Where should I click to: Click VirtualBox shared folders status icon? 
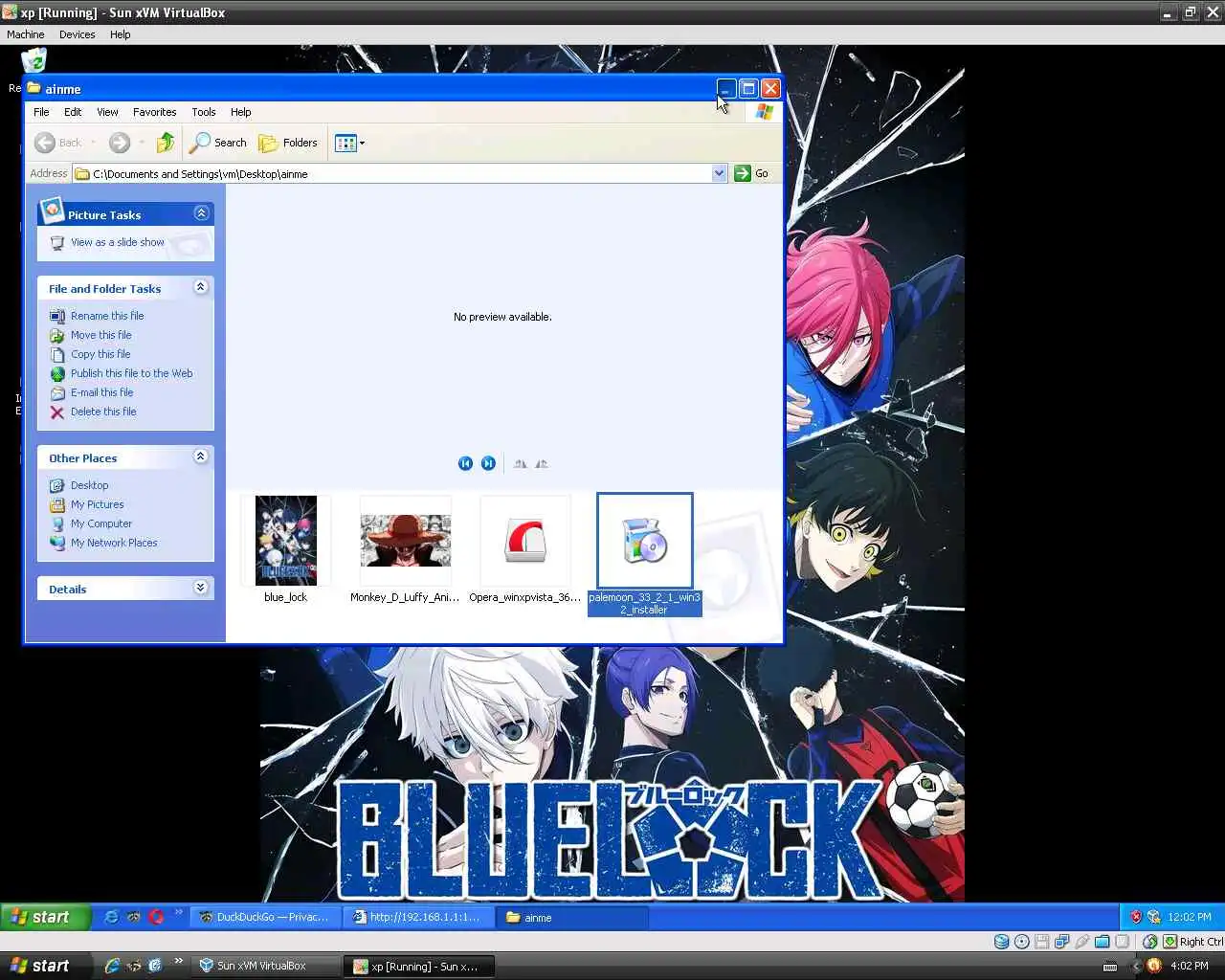click(1102, 942)
